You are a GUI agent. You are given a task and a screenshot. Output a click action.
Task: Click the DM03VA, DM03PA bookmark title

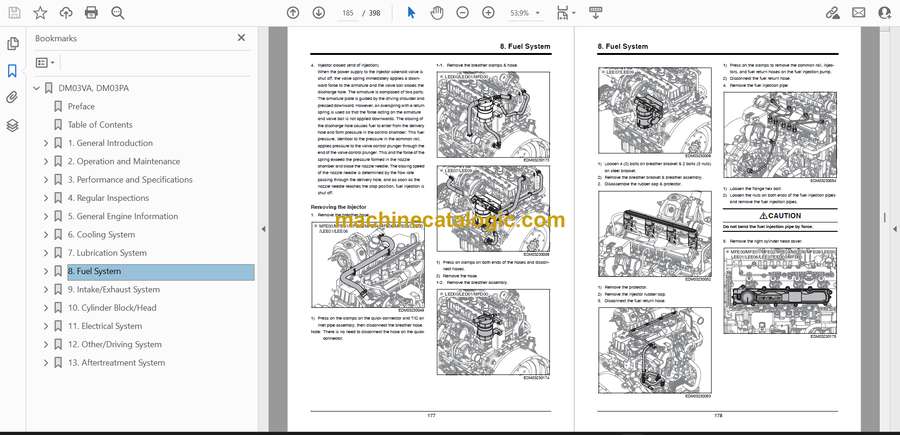pyautogui.click(x=94, y=88)
